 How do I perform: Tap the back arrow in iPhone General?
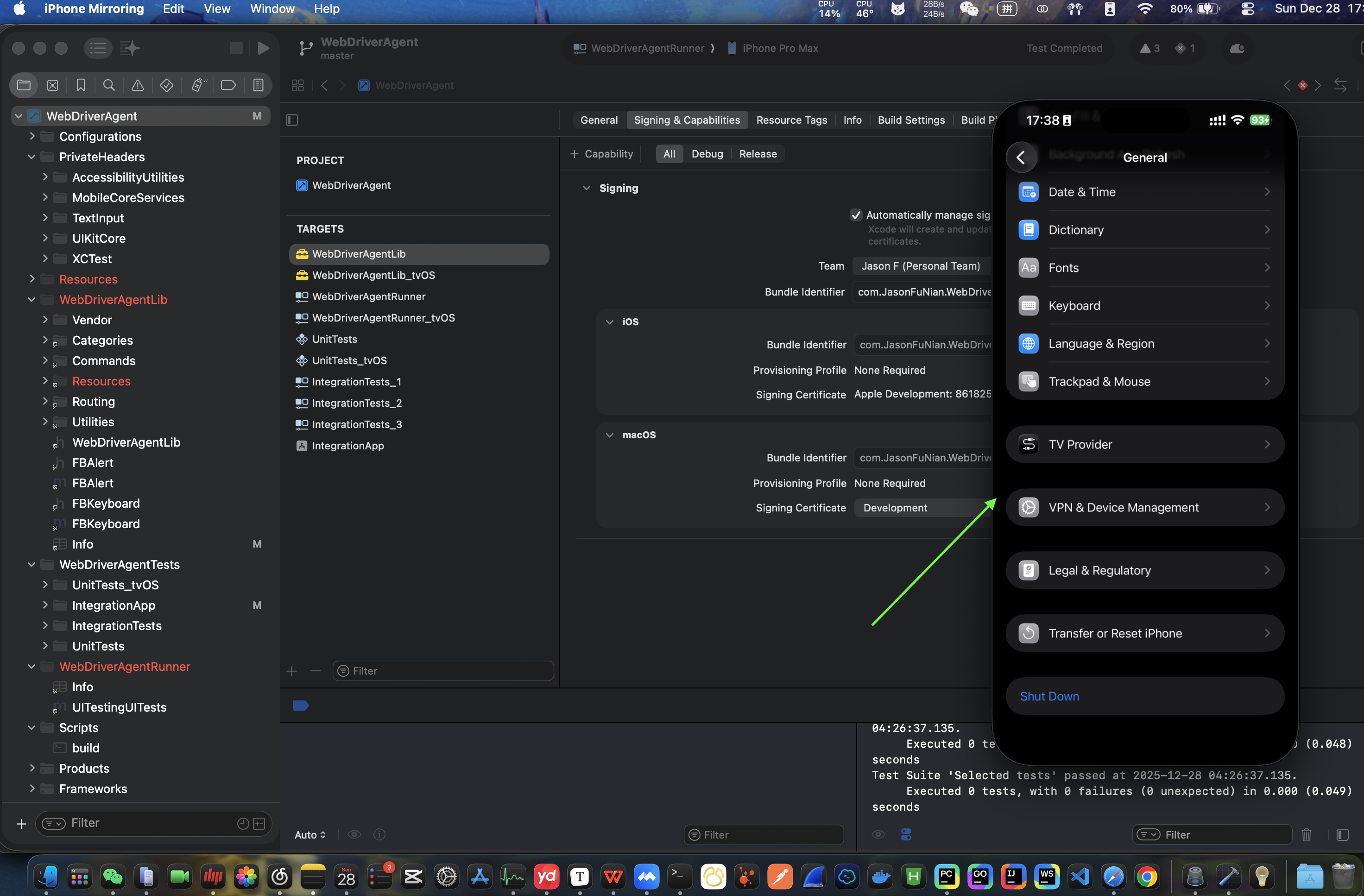[1021, 157]
